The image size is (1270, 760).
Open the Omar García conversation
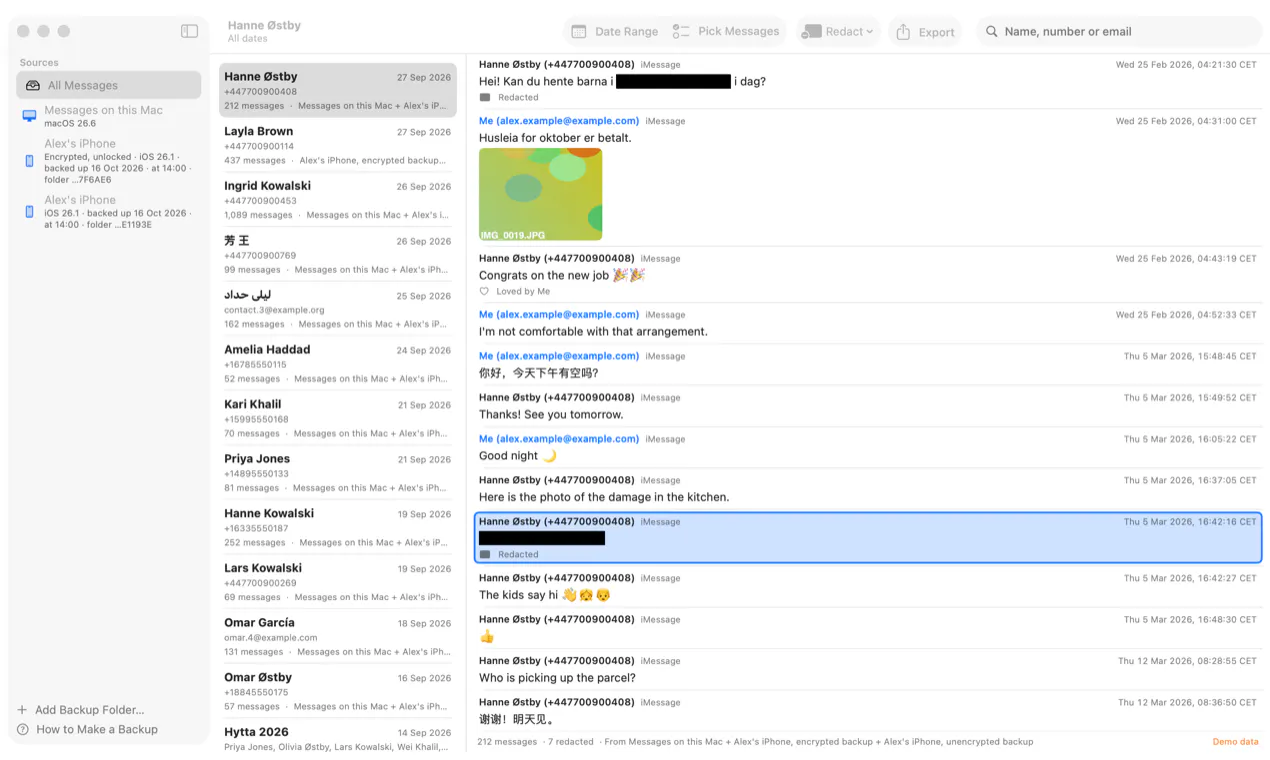[x=338, y=637]
